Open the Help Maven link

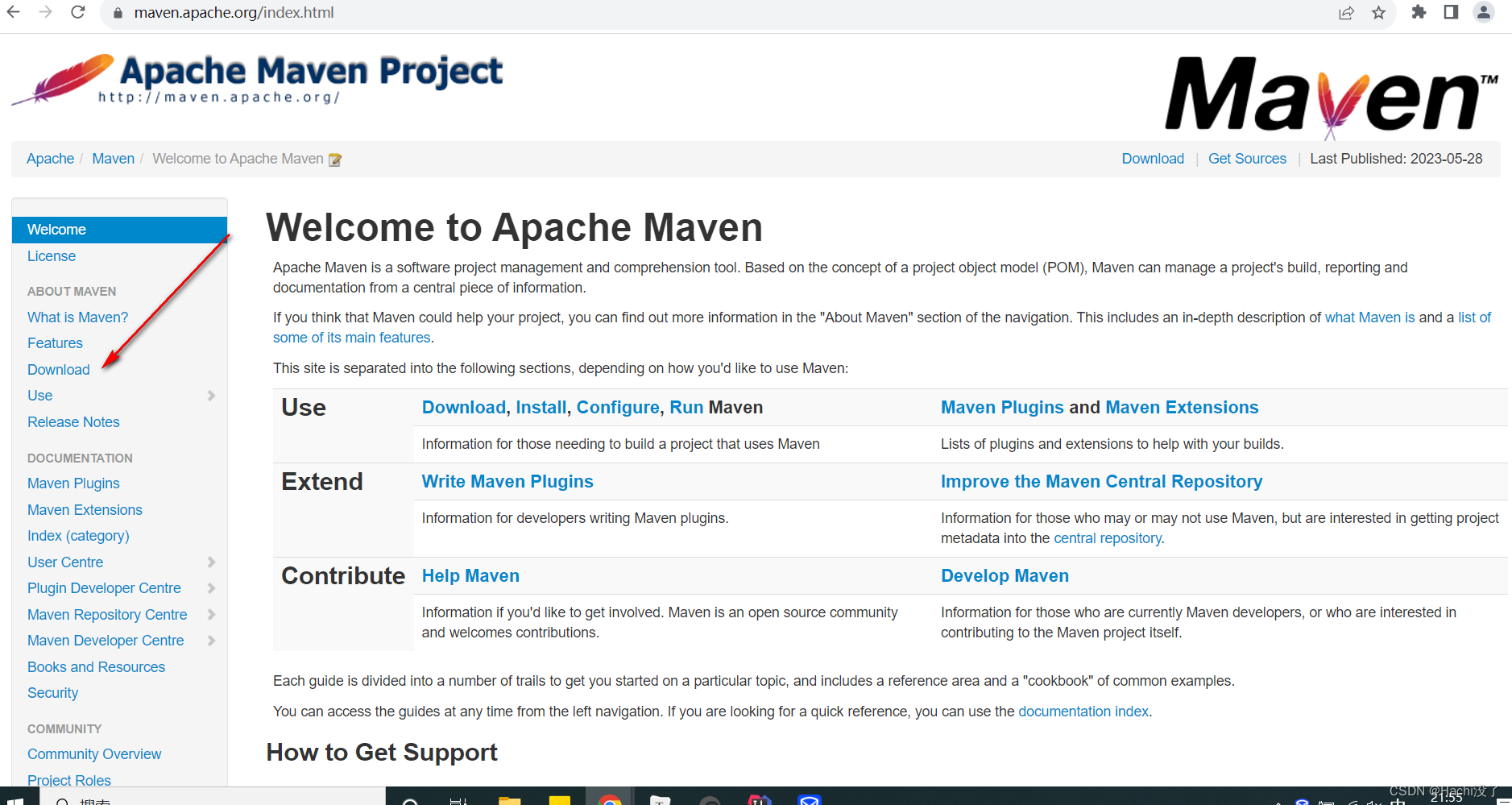pos(470,576)
